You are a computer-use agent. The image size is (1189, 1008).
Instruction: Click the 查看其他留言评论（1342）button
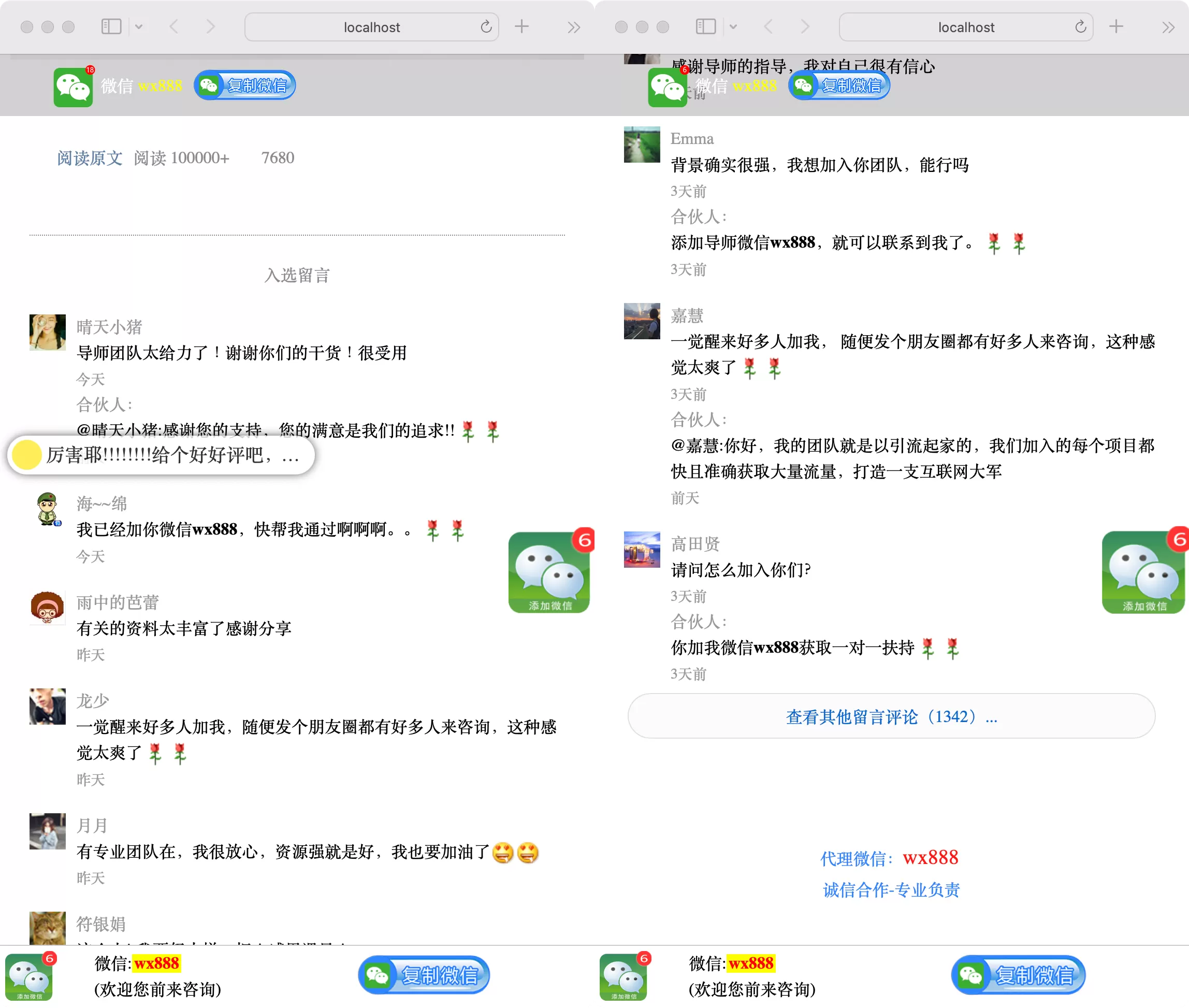pos(891,716)
